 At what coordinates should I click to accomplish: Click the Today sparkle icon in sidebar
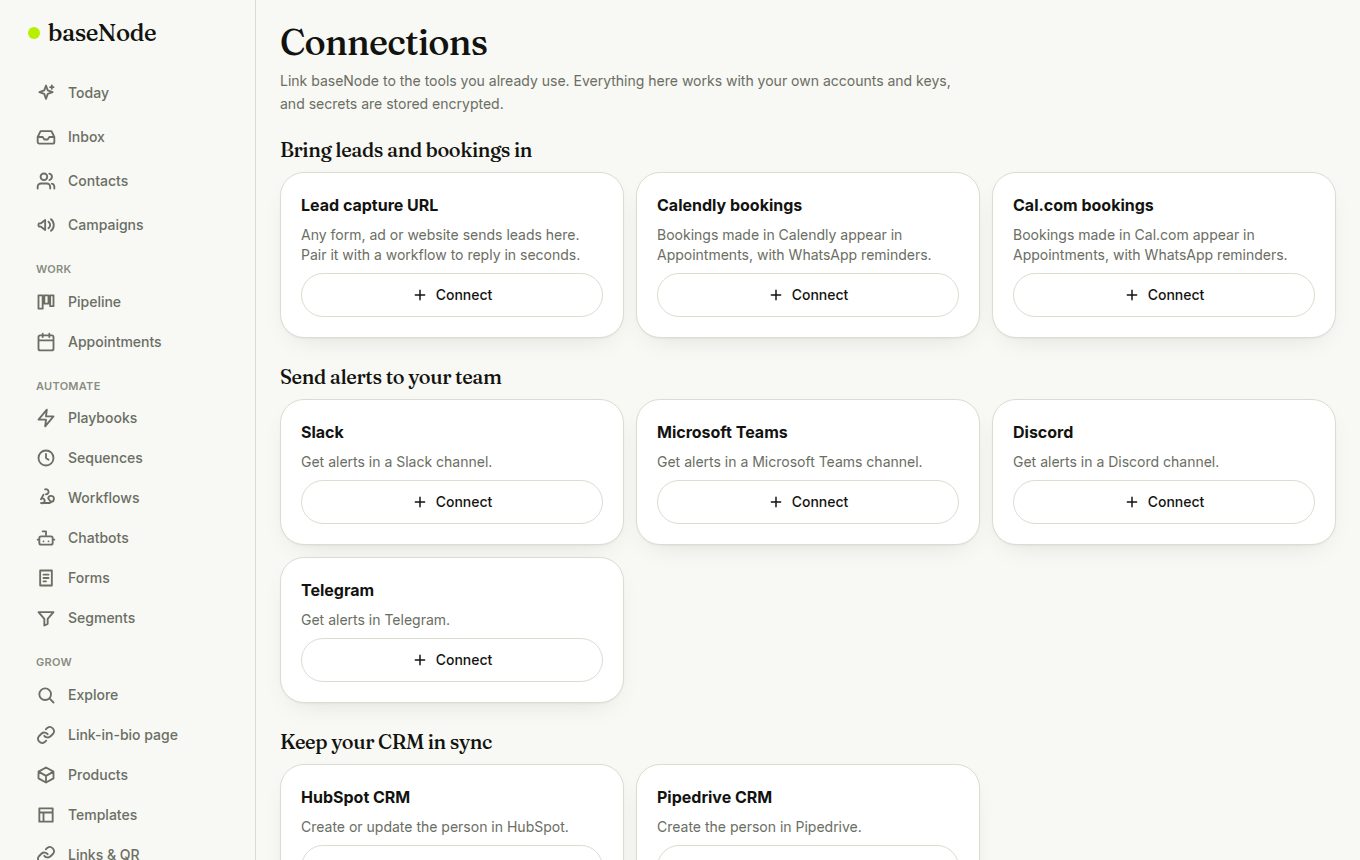coord(46,93)
